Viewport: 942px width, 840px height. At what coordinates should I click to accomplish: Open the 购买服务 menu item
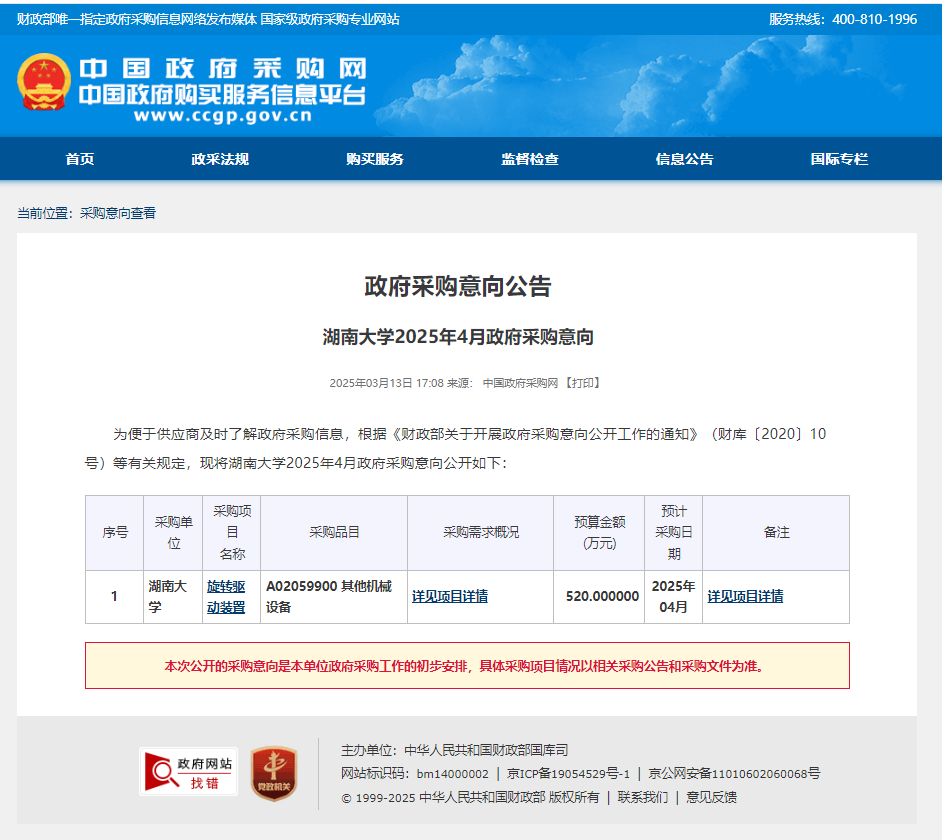click(x=375, y=159)
